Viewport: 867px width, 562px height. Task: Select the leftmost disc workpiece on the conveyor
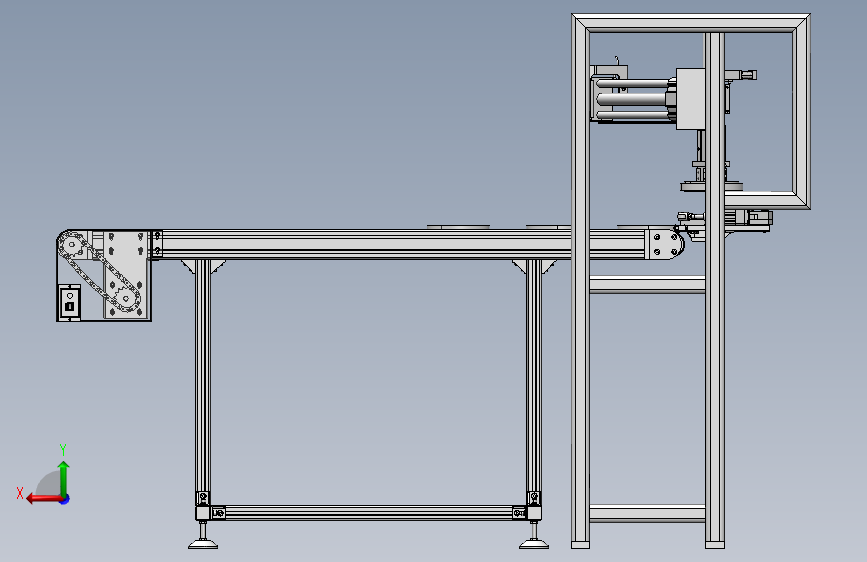pos(458,227)
